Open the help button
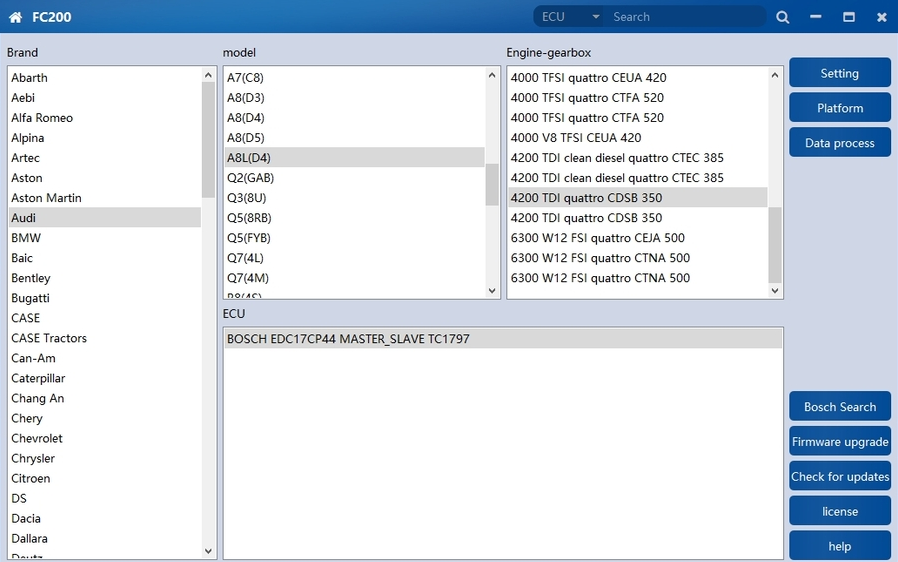The image size is (898, 562). click(839, 546)
